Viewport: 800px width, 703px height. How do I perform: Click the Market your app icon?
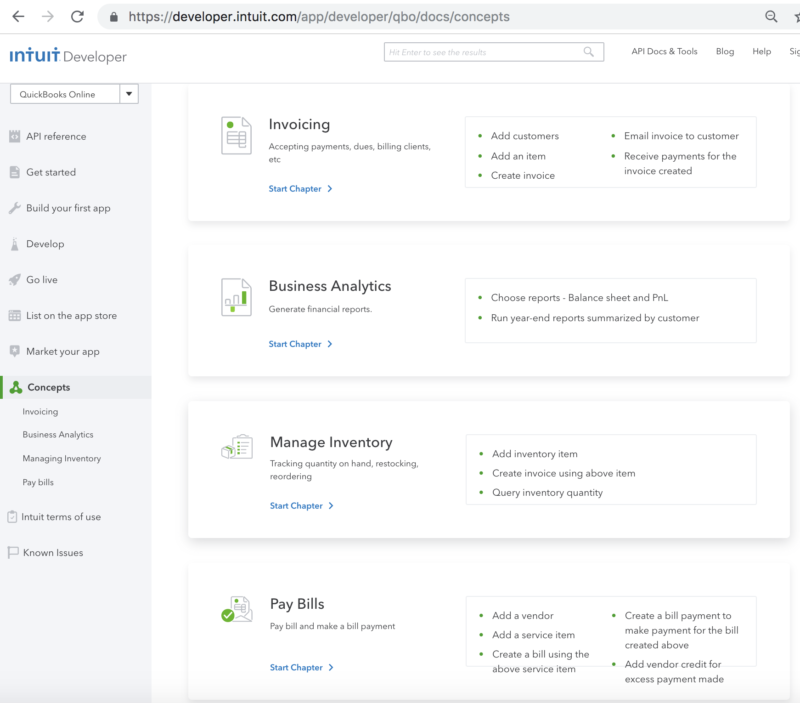point(14,351)
